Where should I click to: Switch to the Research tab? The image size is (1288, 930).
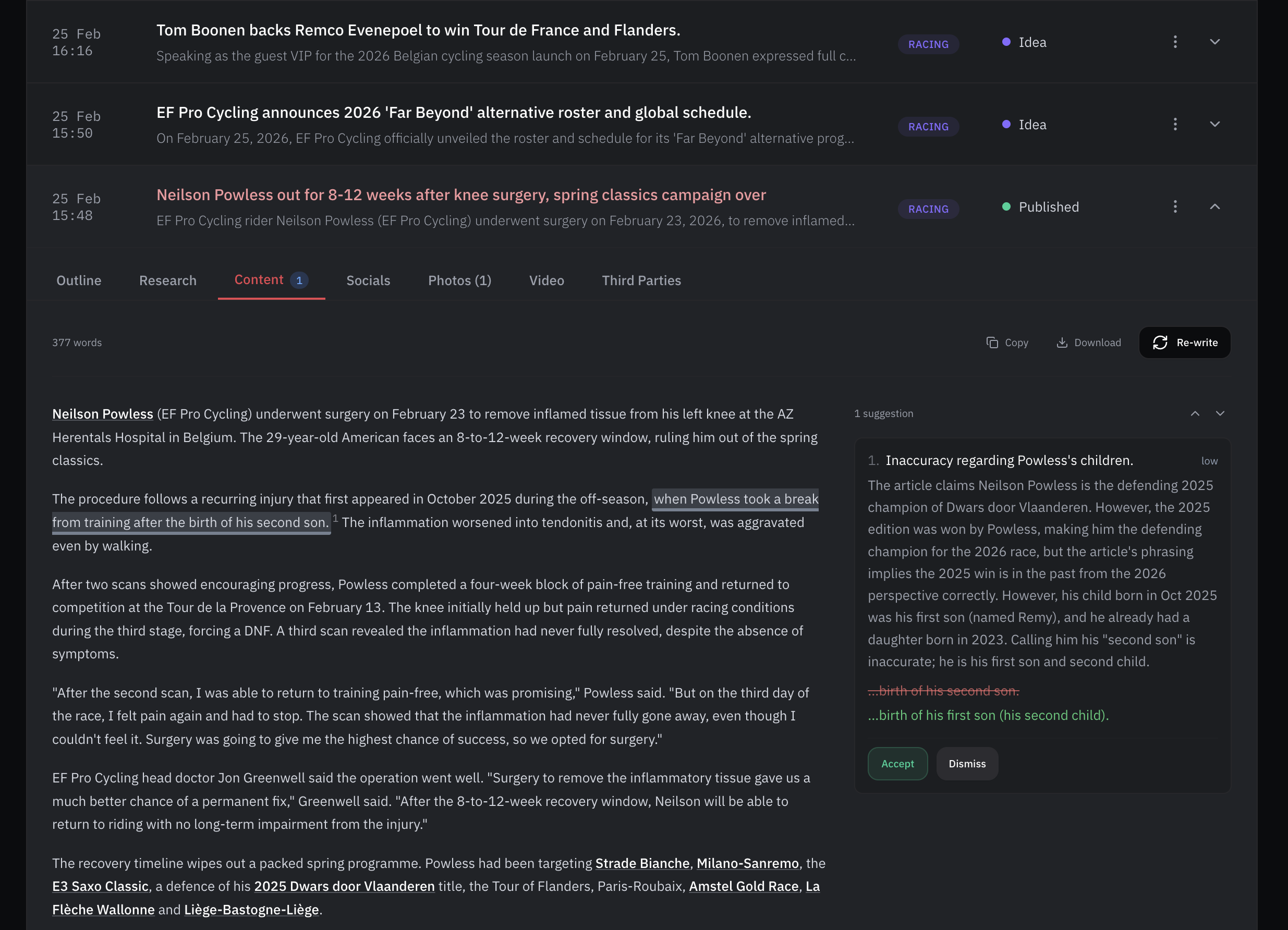pos(167,280)
